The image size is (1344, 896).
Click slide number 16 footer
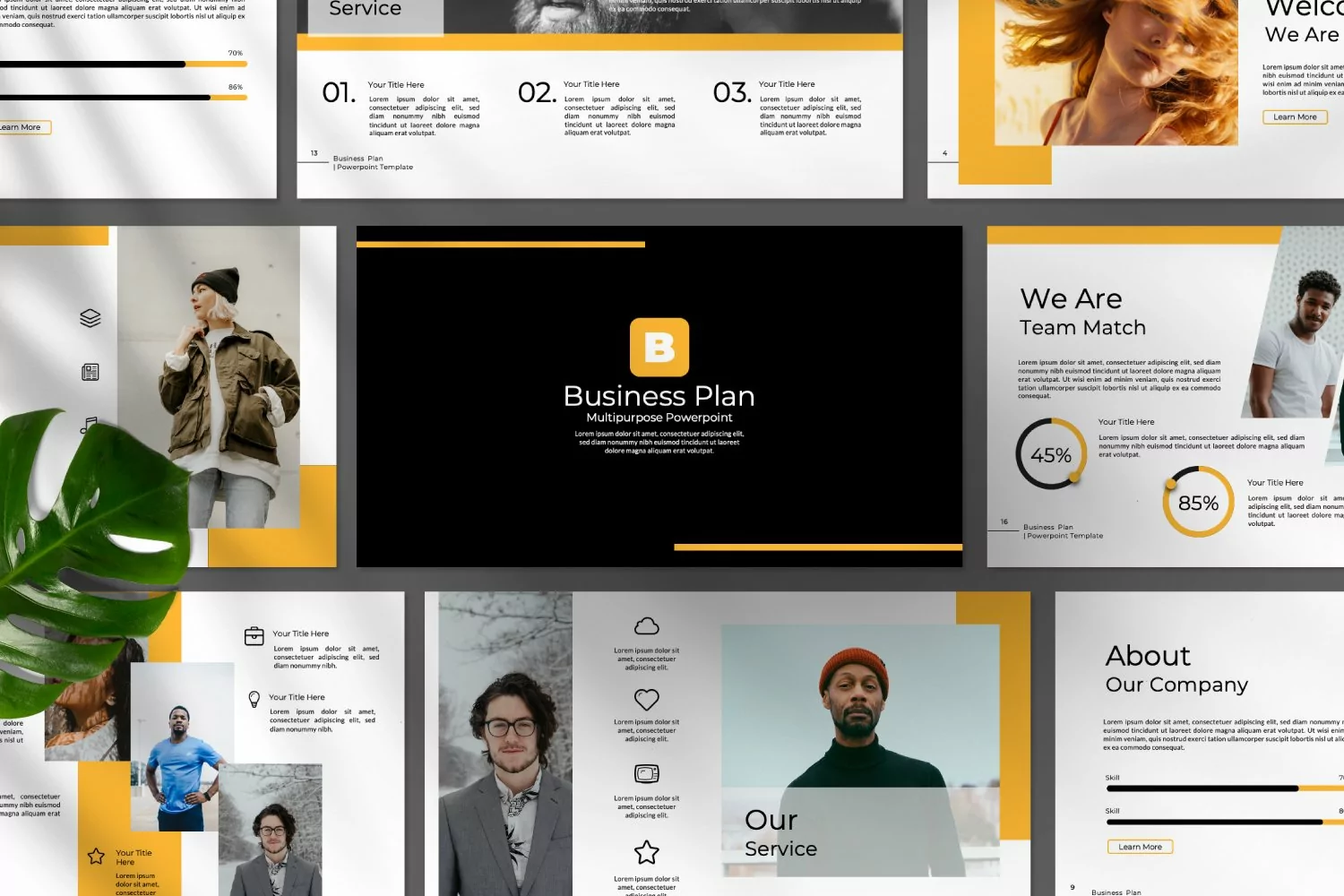pos(1004,521)
